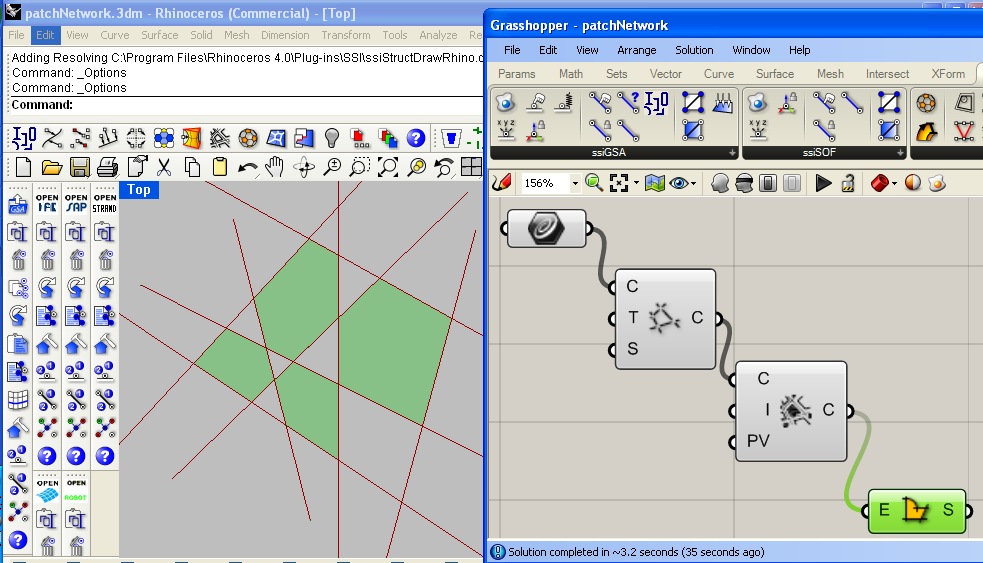Screen dimensions: 983x563
Task: Click the question-mark line icon in ssiGSA
Action: pos(628,102)
